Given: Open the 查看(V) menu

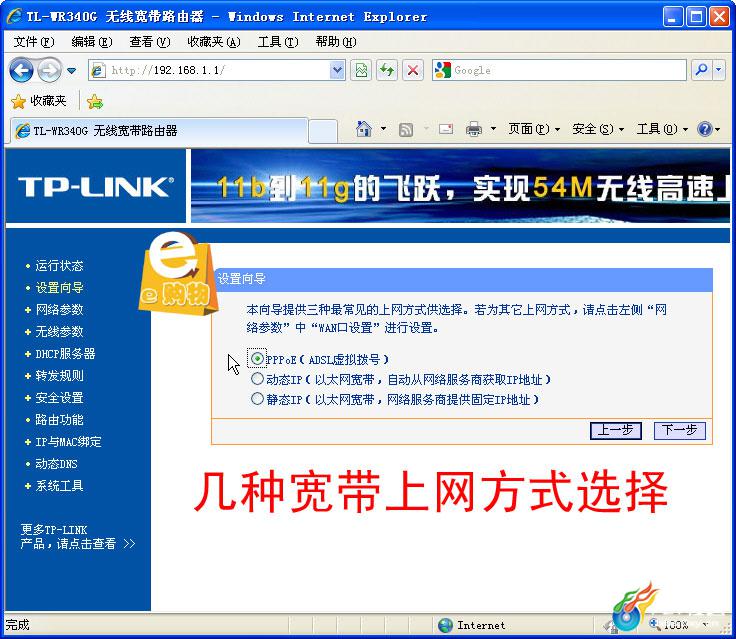Looking at the screenshot, I should pos(150,42).
